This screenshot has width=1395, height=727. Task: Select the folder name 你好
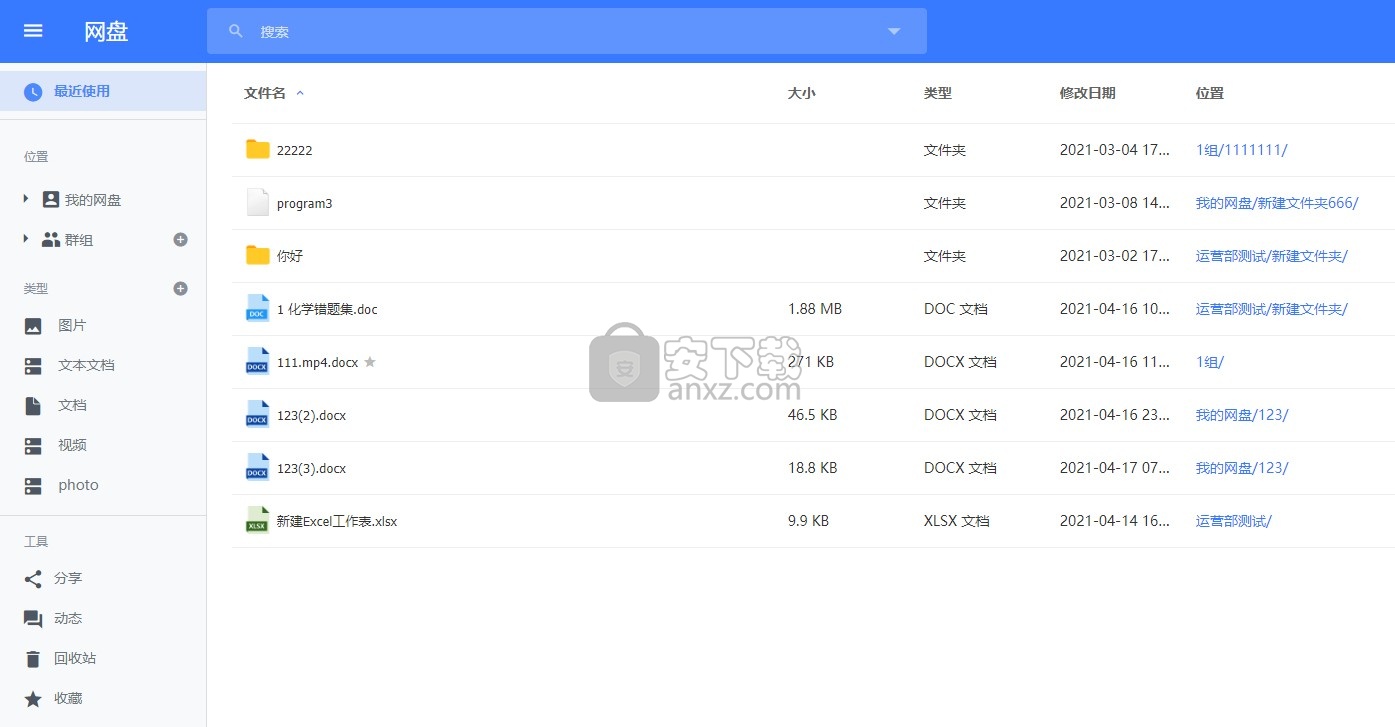point(290,256)
